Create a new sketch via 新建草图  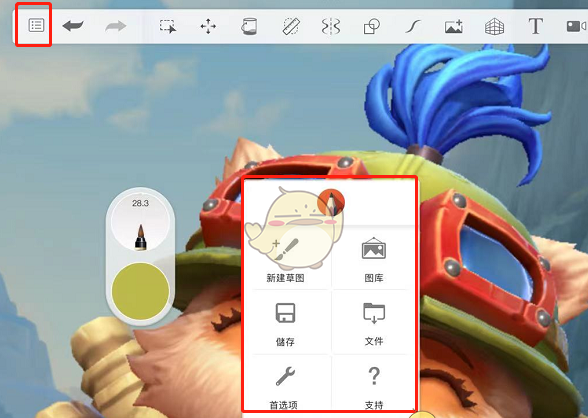tap(285, 259)
